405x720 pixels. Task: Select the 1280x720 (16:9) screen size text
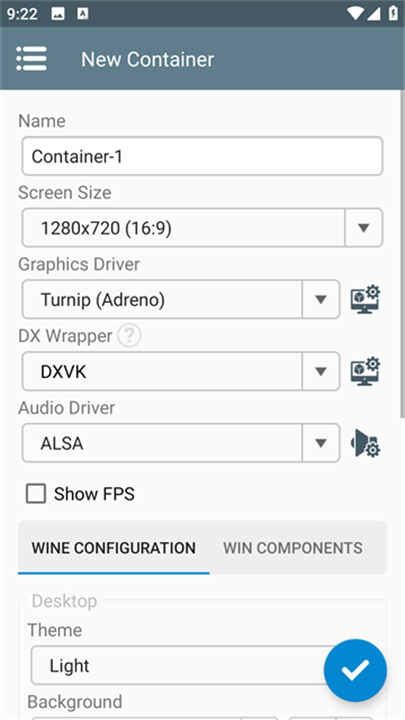106,228
